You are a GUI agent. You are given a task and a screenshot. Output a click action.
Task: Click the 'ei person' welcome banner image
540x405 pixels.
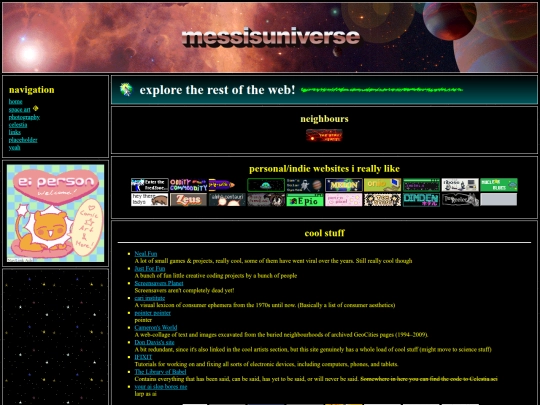point(55,213)
